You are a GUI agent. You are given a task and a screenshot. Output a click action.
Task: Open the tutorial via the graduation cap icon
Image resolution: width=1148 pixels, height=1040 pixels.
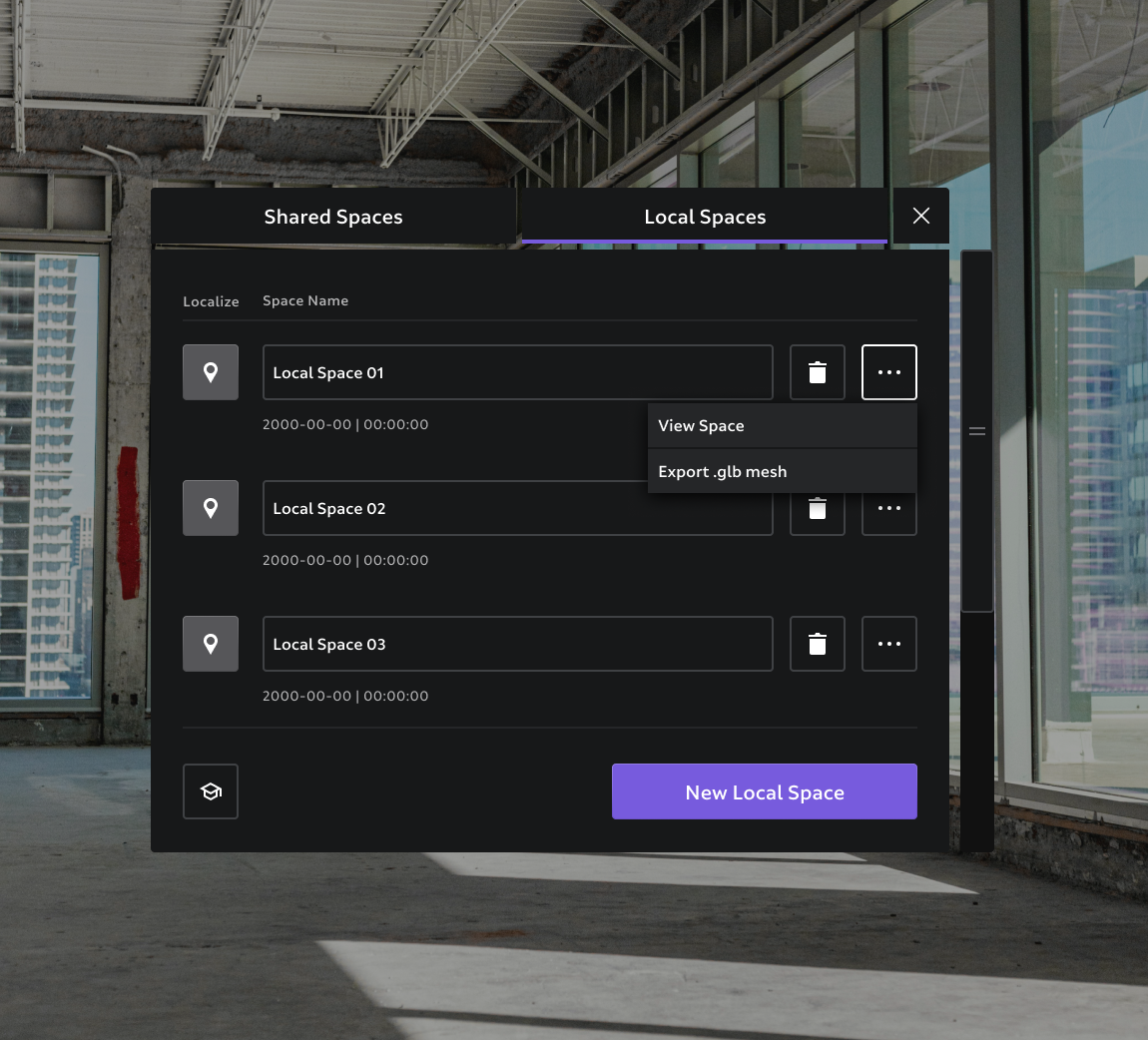coord(210,790)
